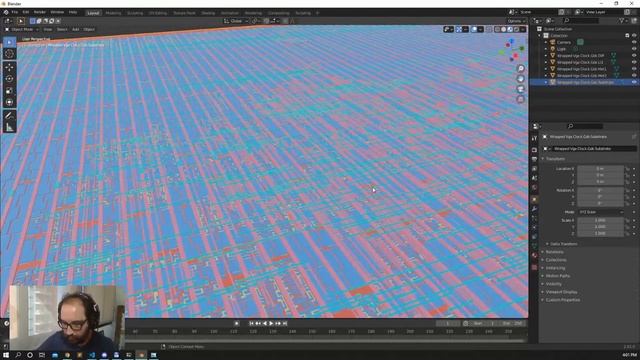The width and height of the screenshot is (640, 360).
Task: Hide the Camera object in outliner
Action: pos(634,42)
